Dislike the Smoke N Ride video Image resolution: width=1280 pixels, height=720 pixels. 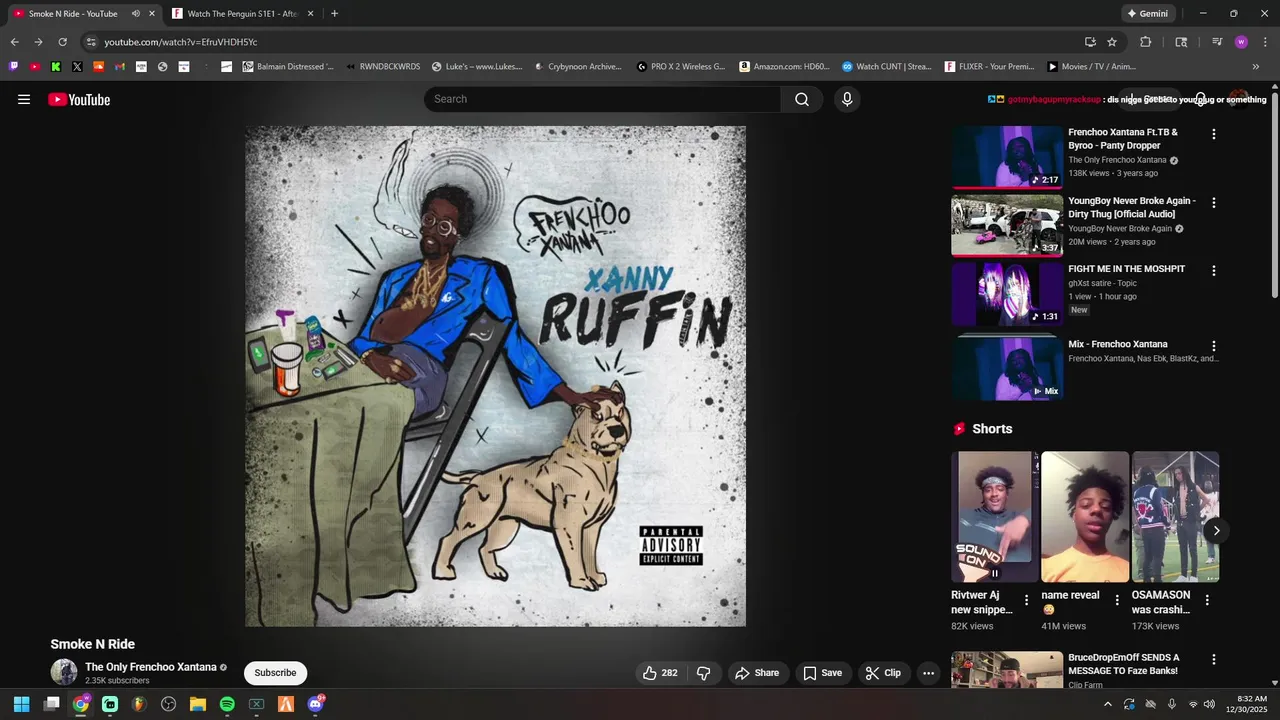click(x=704, y=673)
